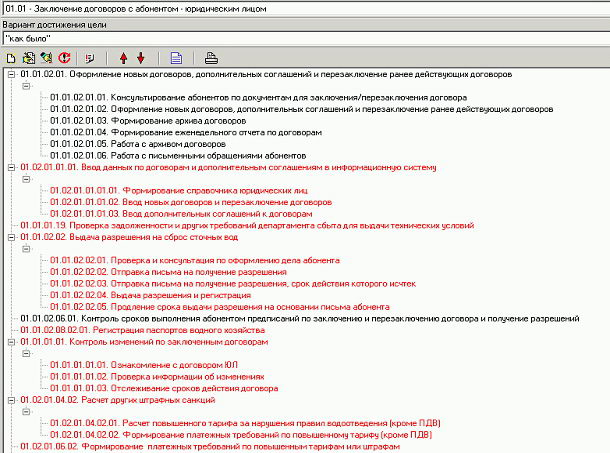Move item up with red up arrow

124,58
